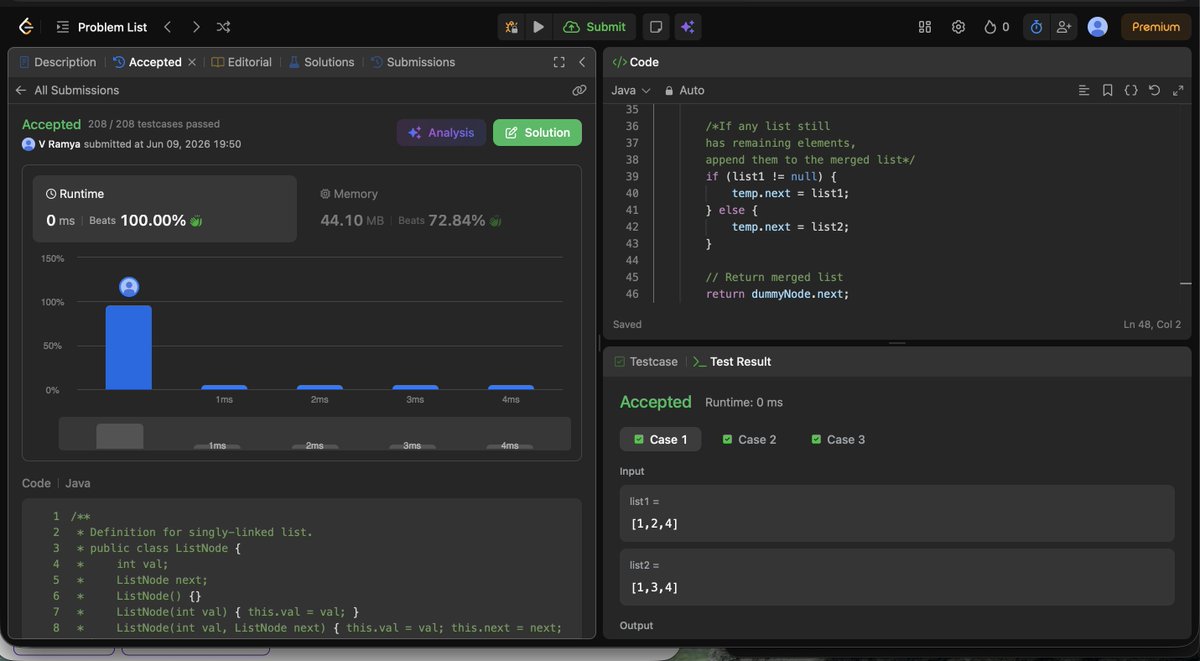Click the streak flame counter
Viewport: 1200px width, 661px height.
click(996, 27)
